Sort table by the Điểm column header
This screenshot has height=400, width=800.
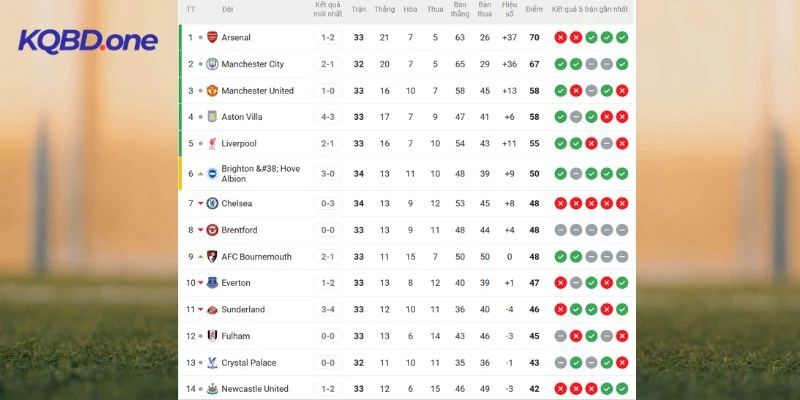(534, 10)
